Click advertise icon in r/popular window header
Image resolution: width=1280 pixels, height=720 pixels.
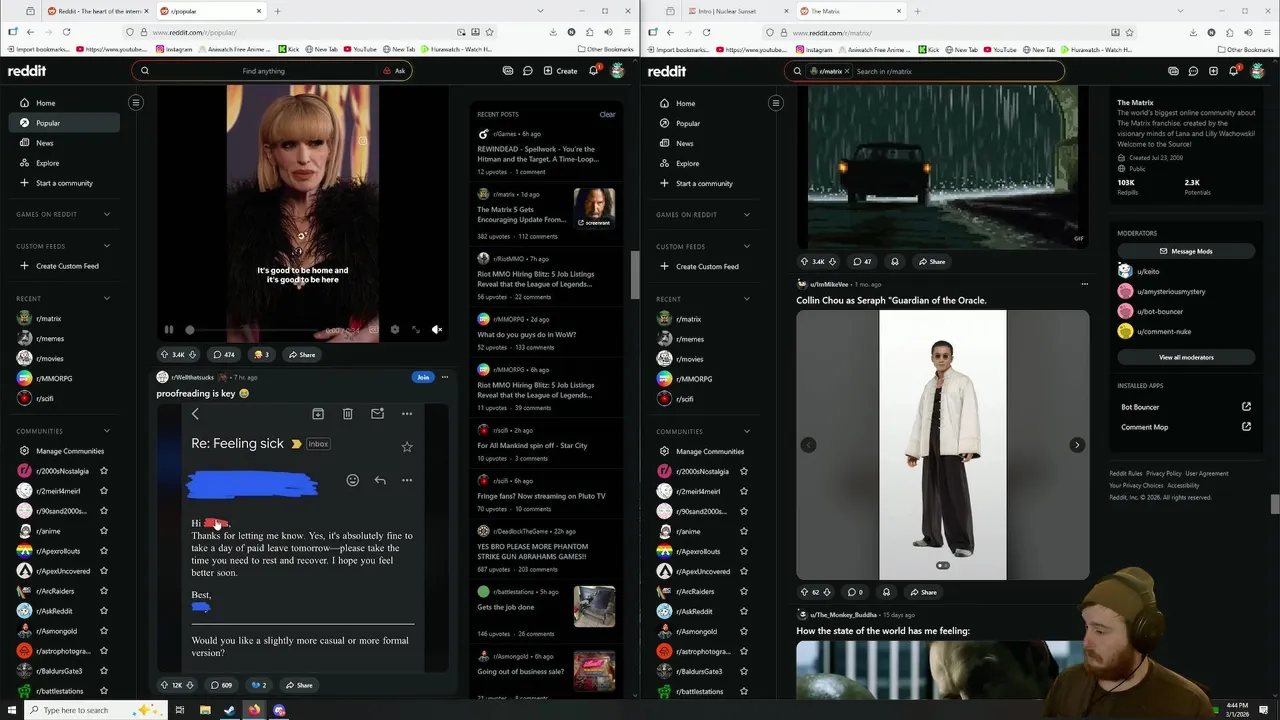click(x=508, y=71)
